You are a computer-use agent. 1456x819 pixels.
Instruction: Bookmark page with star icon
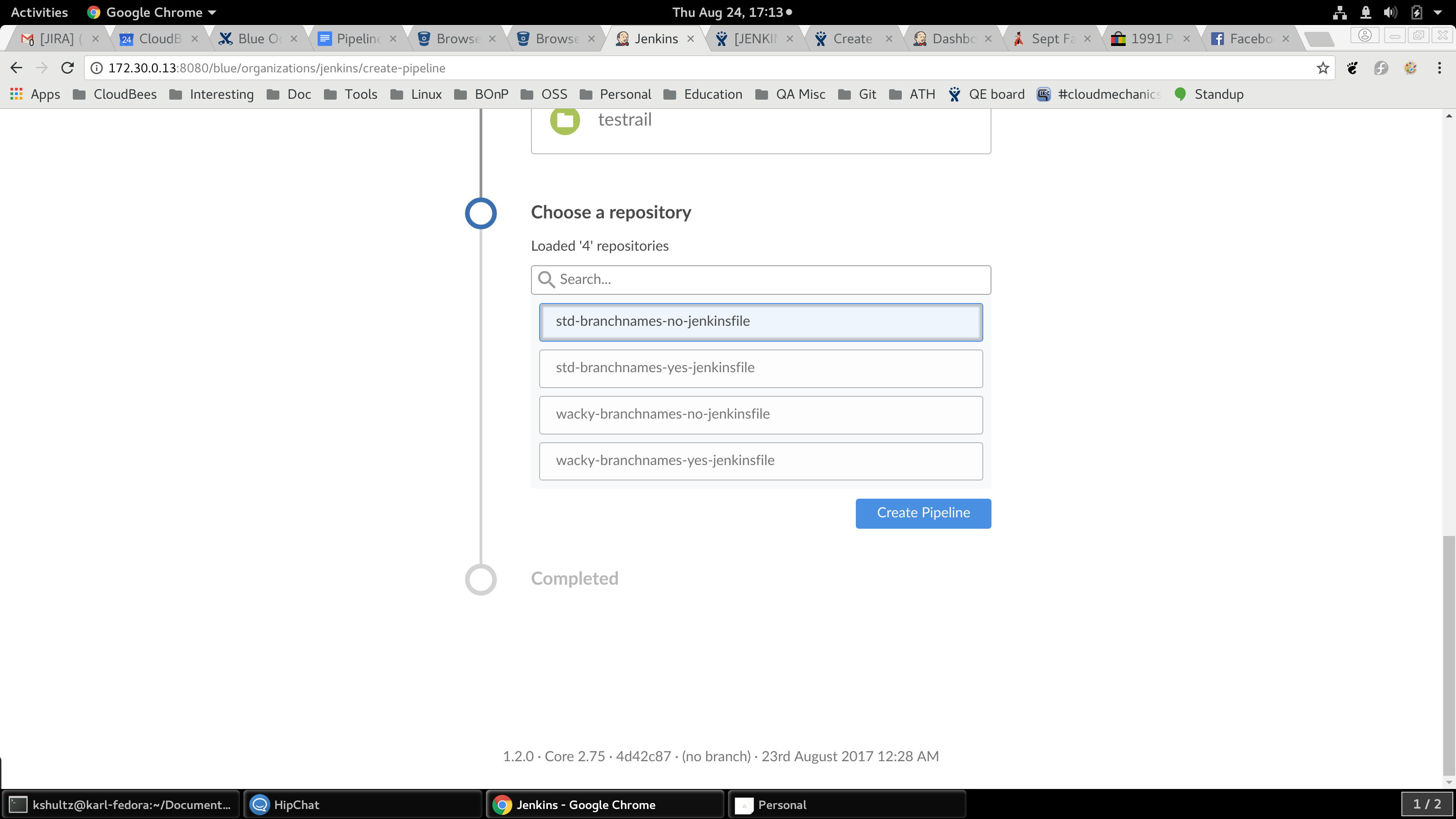(x=1323, y=68)
